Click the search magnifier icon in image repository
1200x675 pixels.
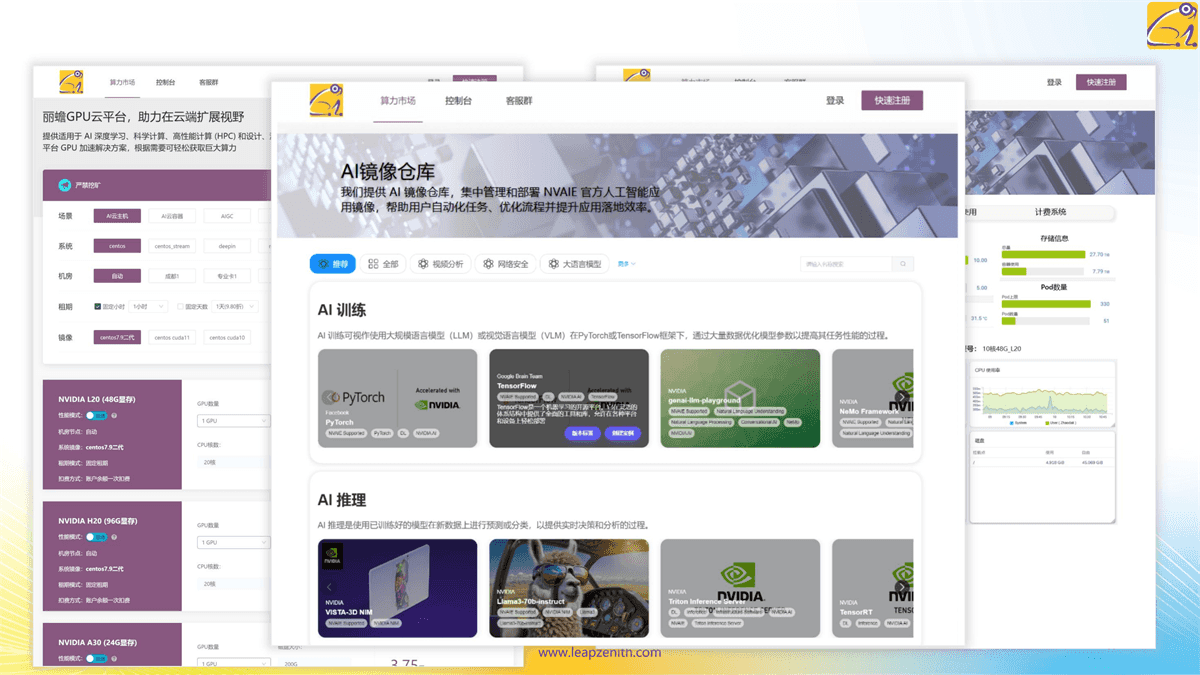pos(902,264)
